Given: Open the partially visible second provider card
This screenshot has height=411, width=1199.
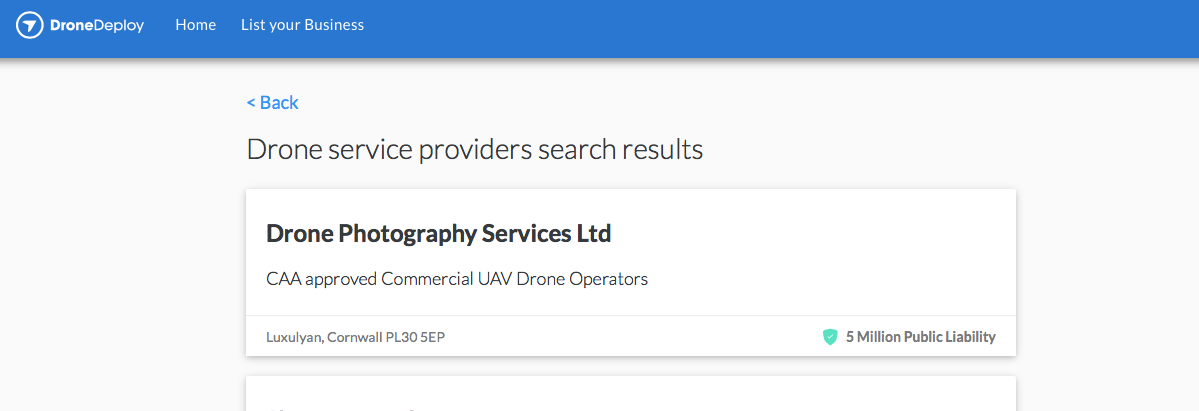Looking at the screenshot, I should point(631,393).
